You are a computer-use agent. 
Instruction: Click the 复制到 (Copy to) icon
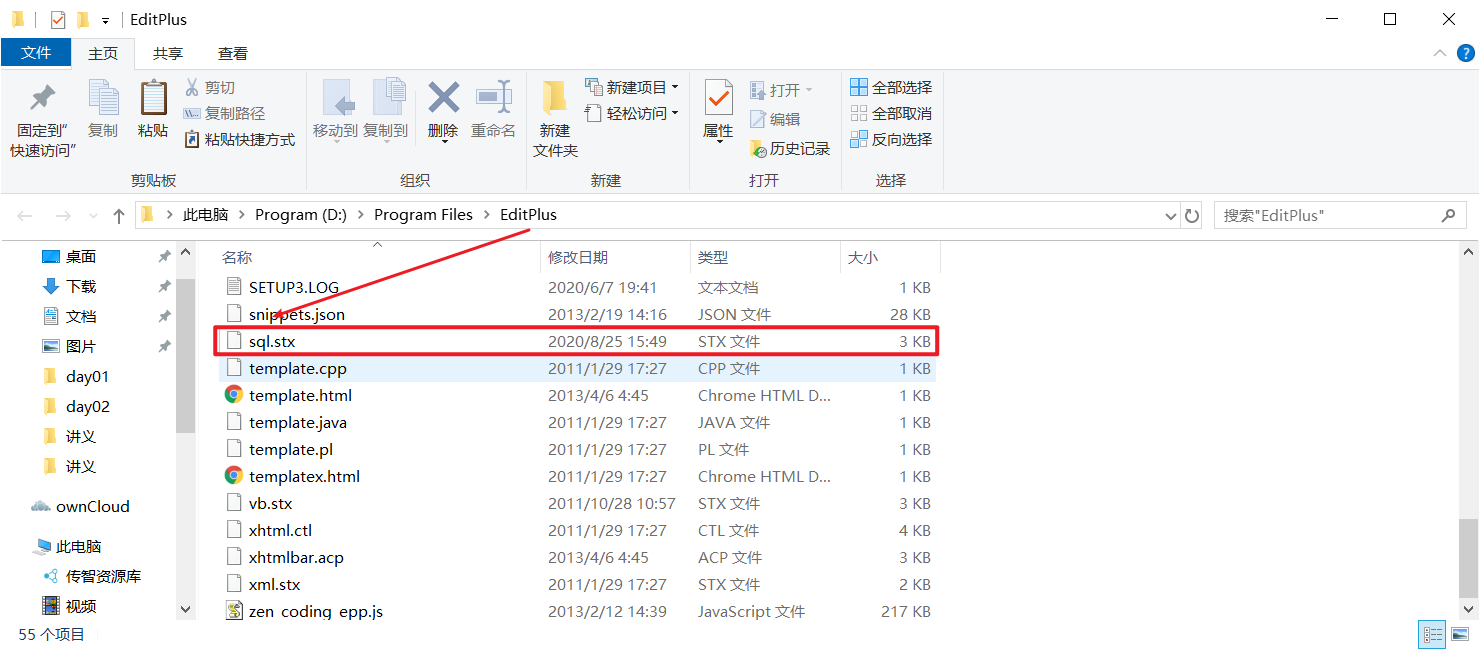click(x=387, y=98)
